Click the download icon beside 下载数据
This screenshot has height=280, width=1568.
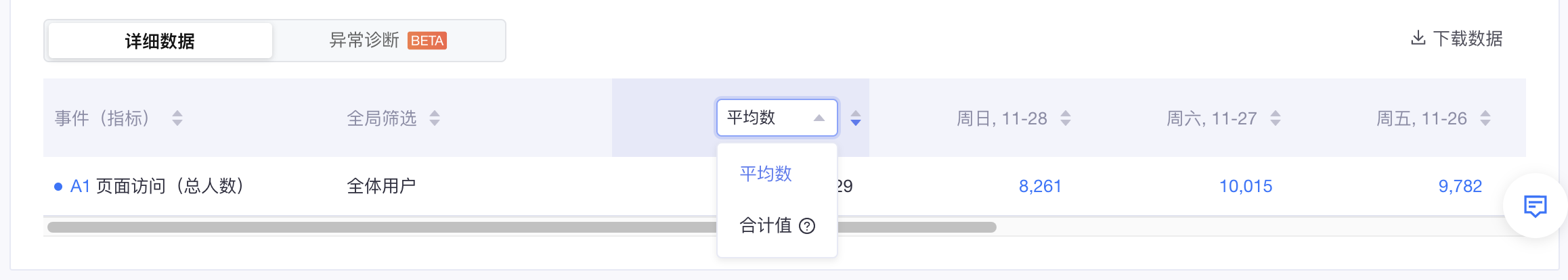[1418, 38]
